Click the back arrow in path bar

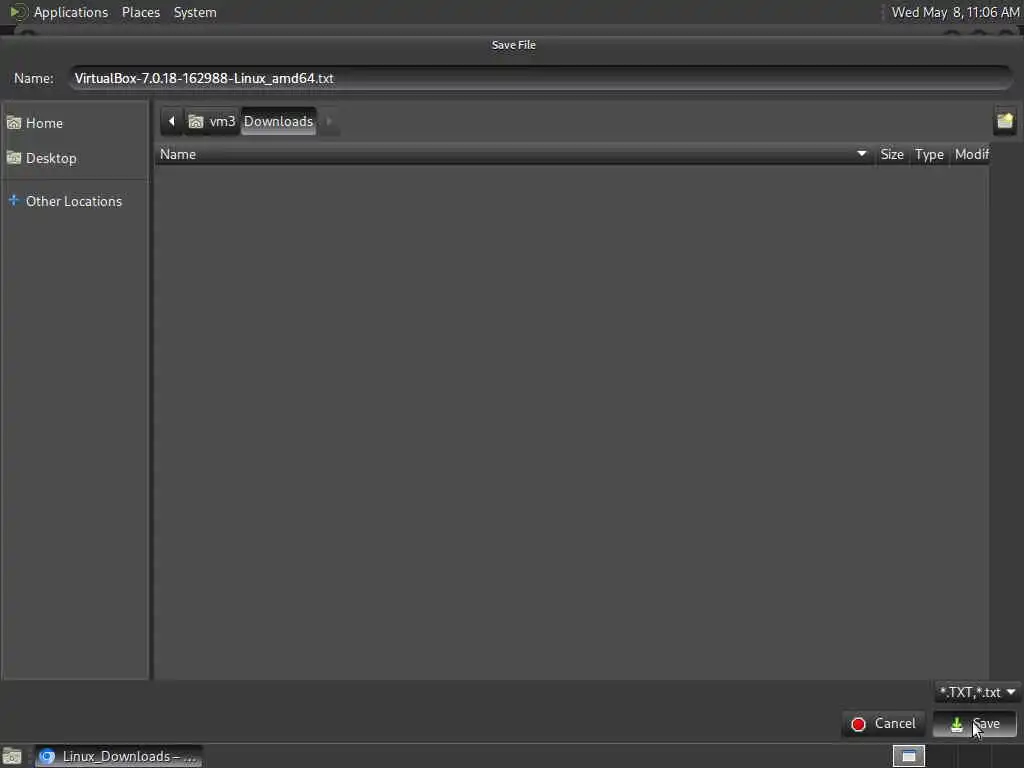(172, 121)
